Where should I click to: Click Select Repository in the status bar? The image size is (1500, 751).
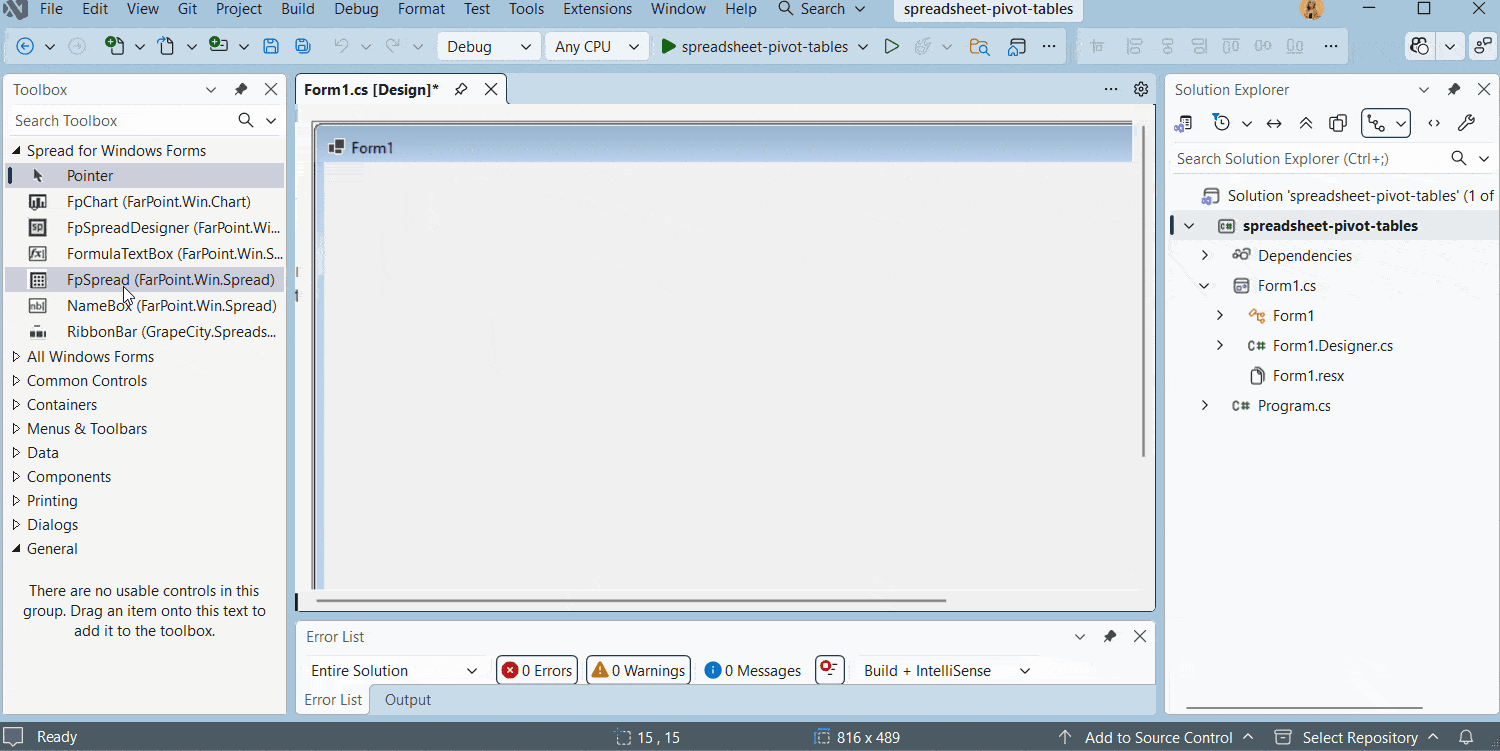click(x=1358, y=737)
